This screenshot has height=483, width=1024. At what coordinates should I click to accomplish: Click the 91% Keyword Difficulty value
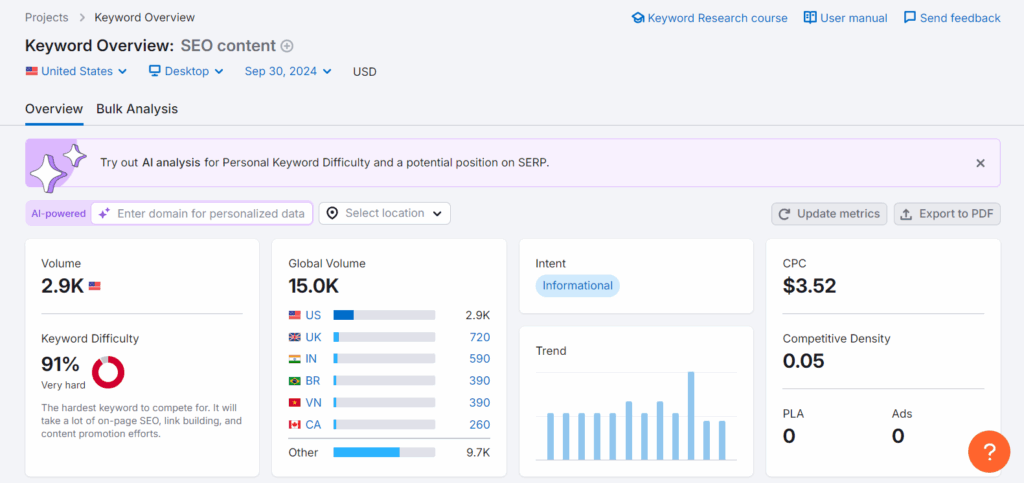[60, 364]
